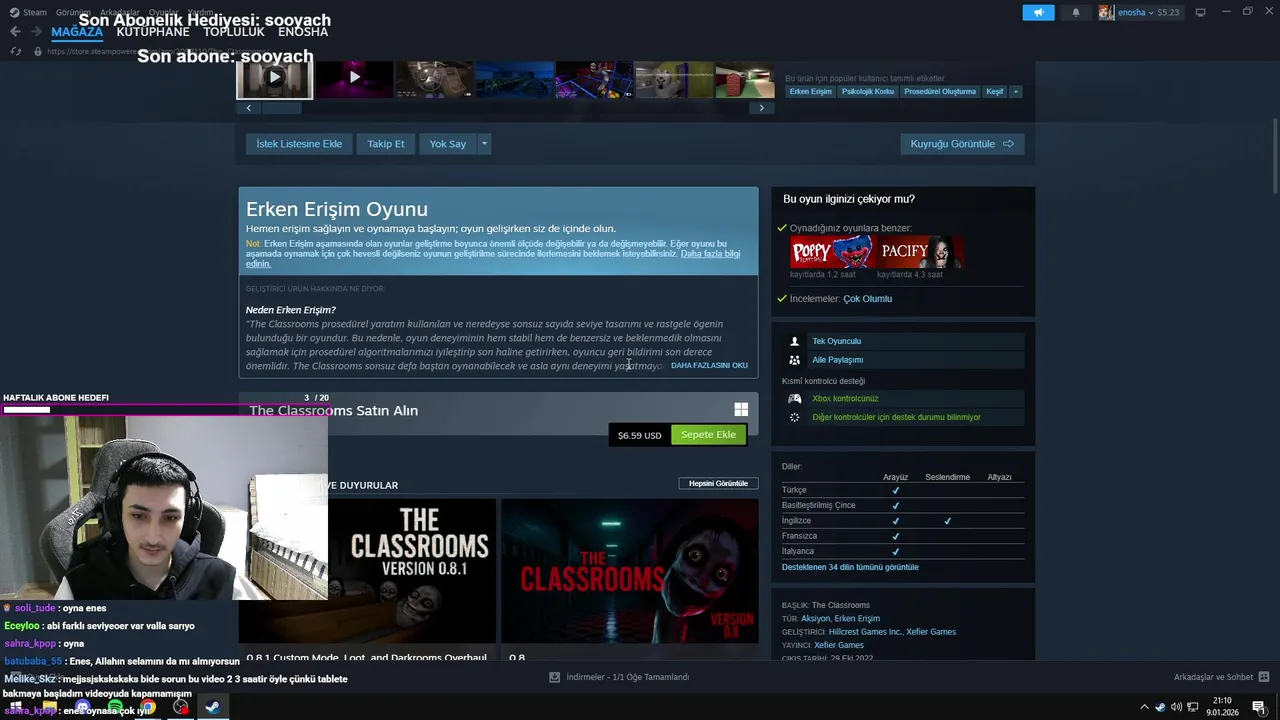This screenshot has width=1280, height=720.
Task: Click the Steam taskbar icon
Action: coord(213,707)
